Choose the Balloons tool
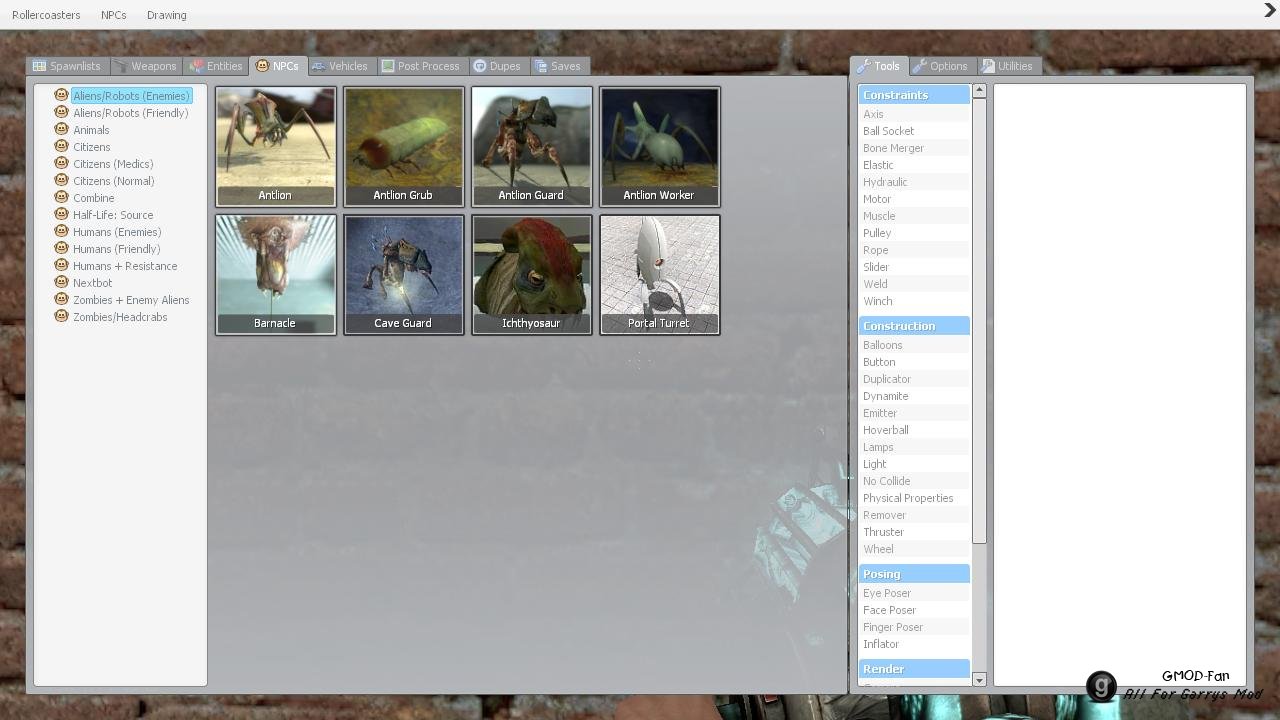This screenshot has width=1280, height=720. 914,345
